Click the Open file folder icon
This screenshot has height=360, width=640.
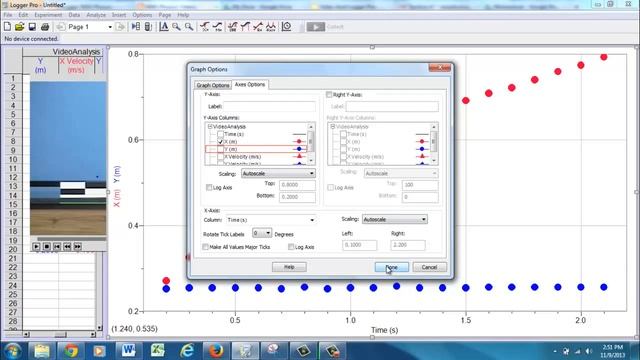pos(20,27)
